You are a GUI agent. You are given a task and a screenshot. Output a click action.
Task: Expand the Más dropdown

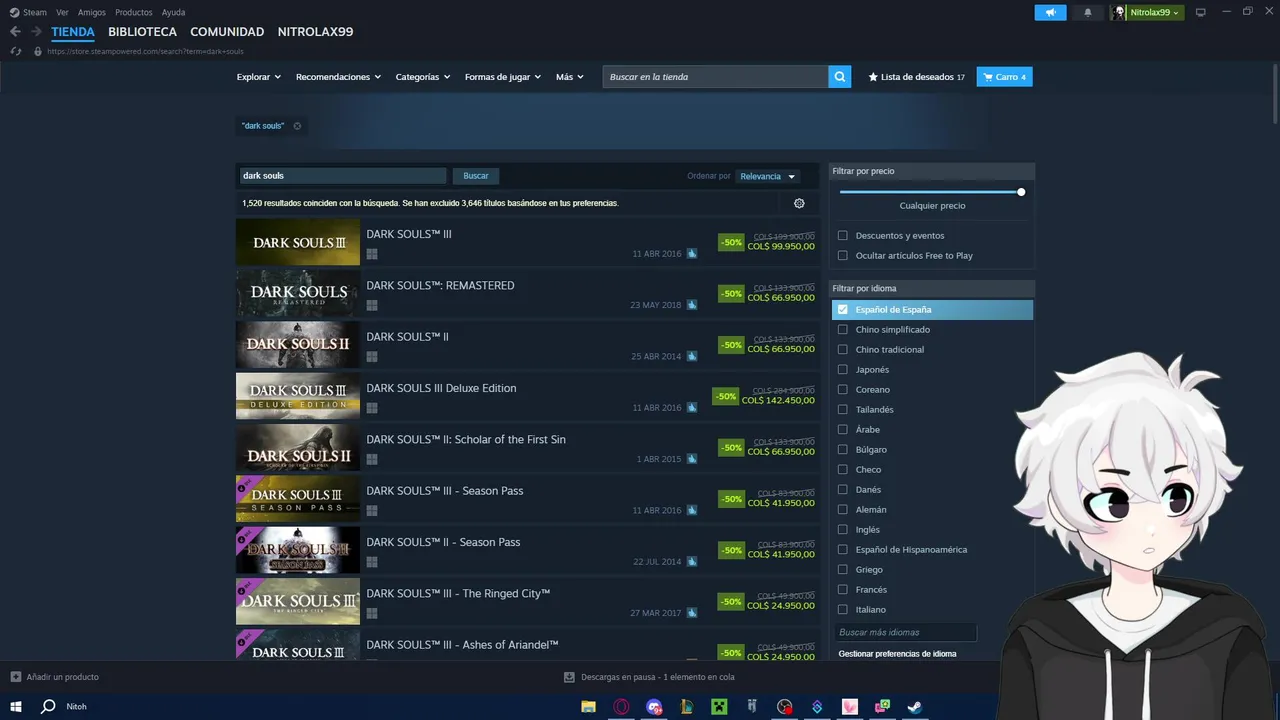pos(570,77)
